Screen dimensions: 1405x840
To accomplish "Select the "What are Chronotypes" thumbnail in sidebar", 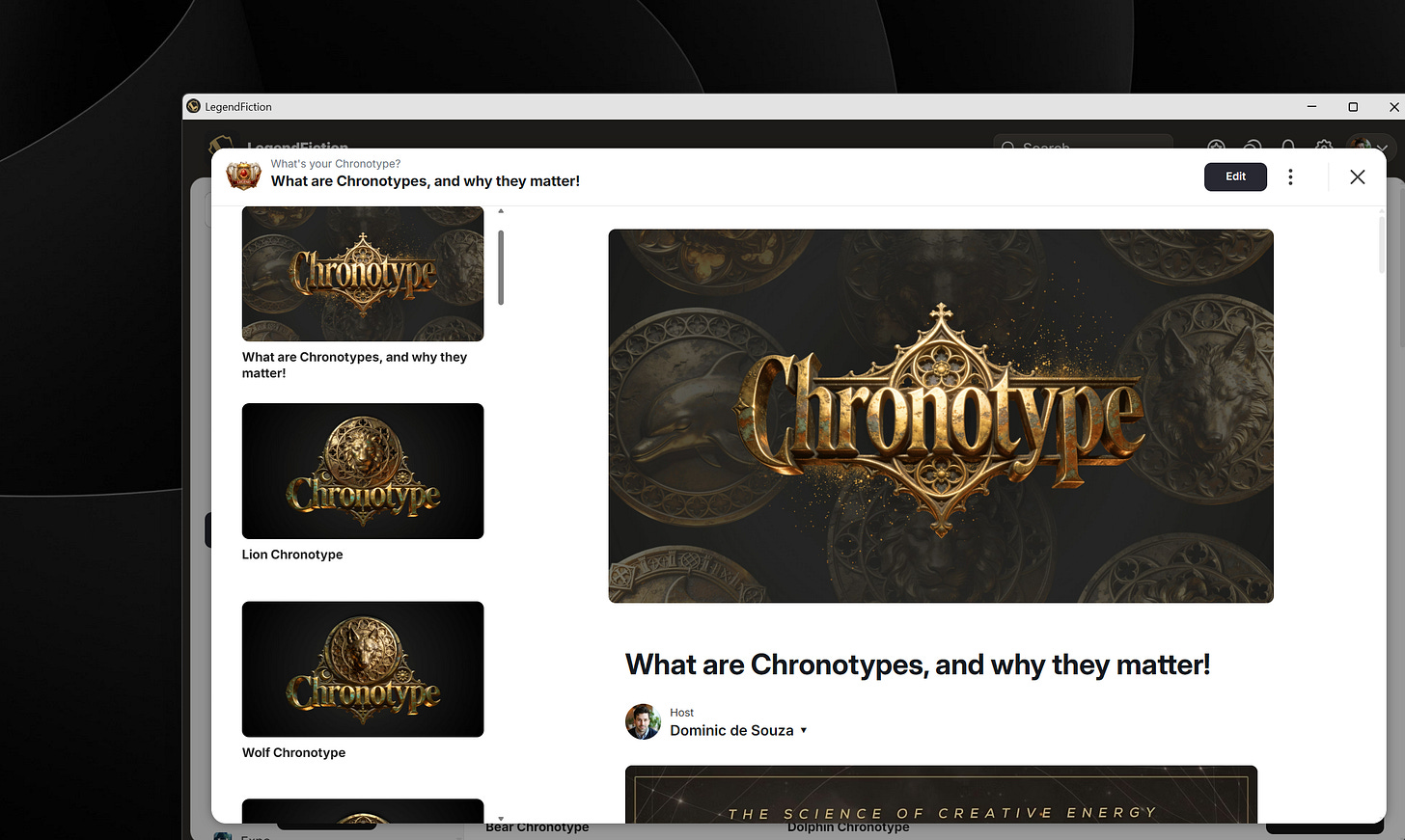I will click(363, 274).
